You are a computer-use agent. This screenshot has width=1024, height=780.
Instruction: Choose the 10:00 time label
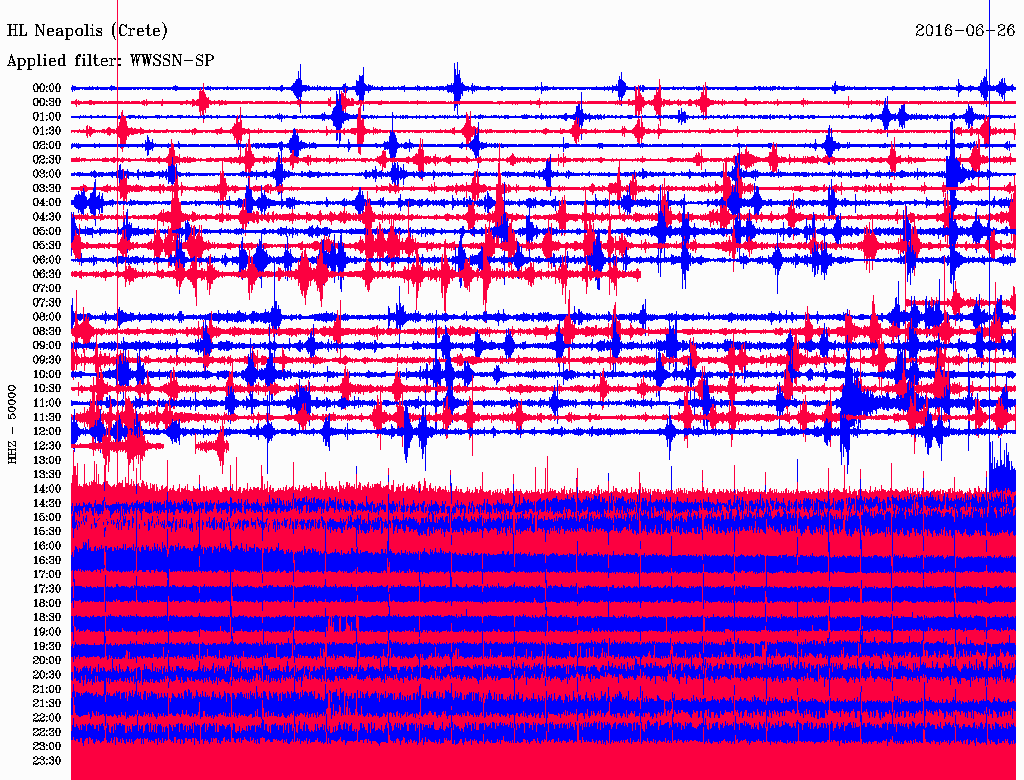click(47, 374)
